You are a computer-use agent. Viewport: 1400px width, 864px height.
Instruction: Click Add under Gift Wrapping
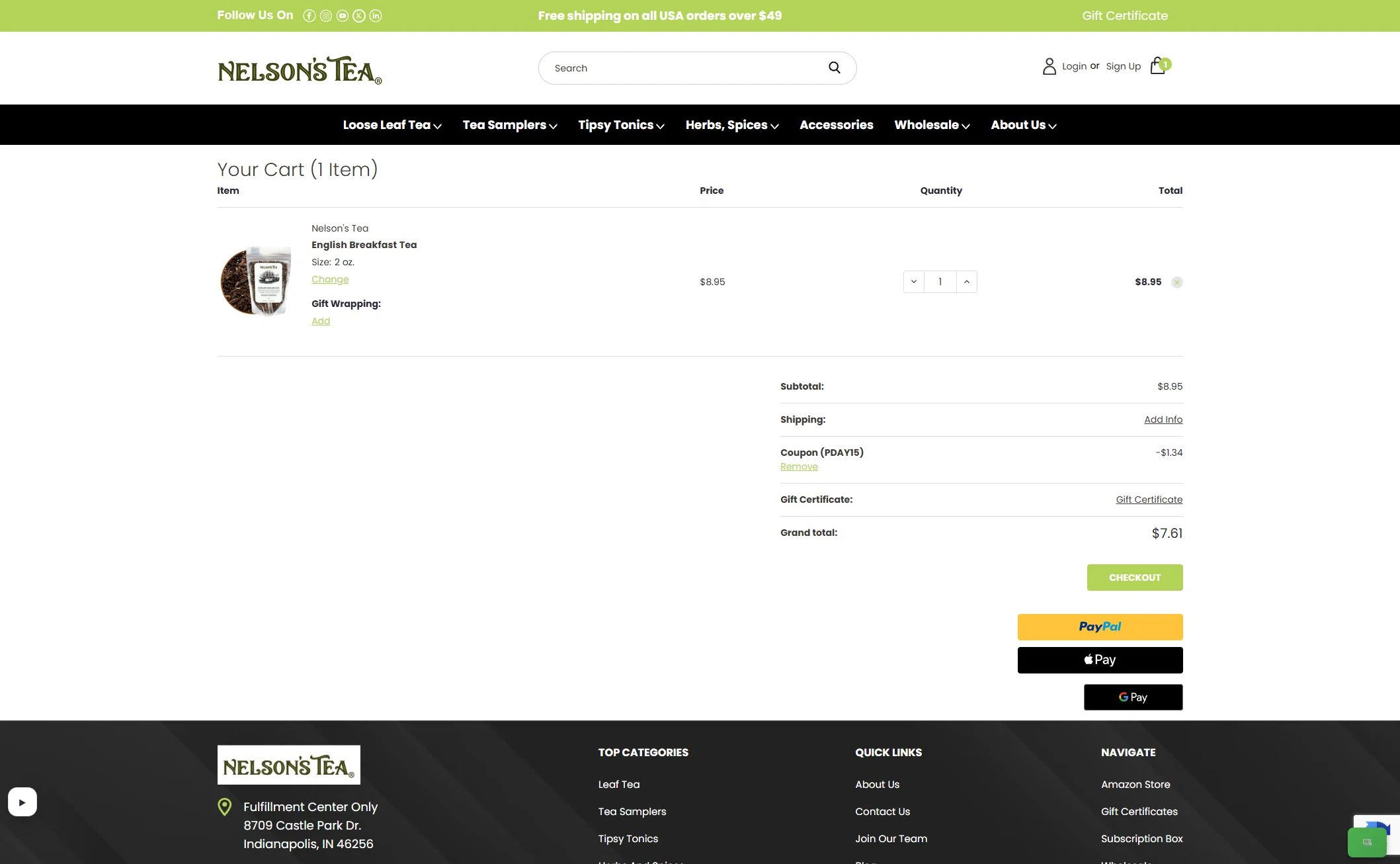pyautogui.click(x=321, y=321)
